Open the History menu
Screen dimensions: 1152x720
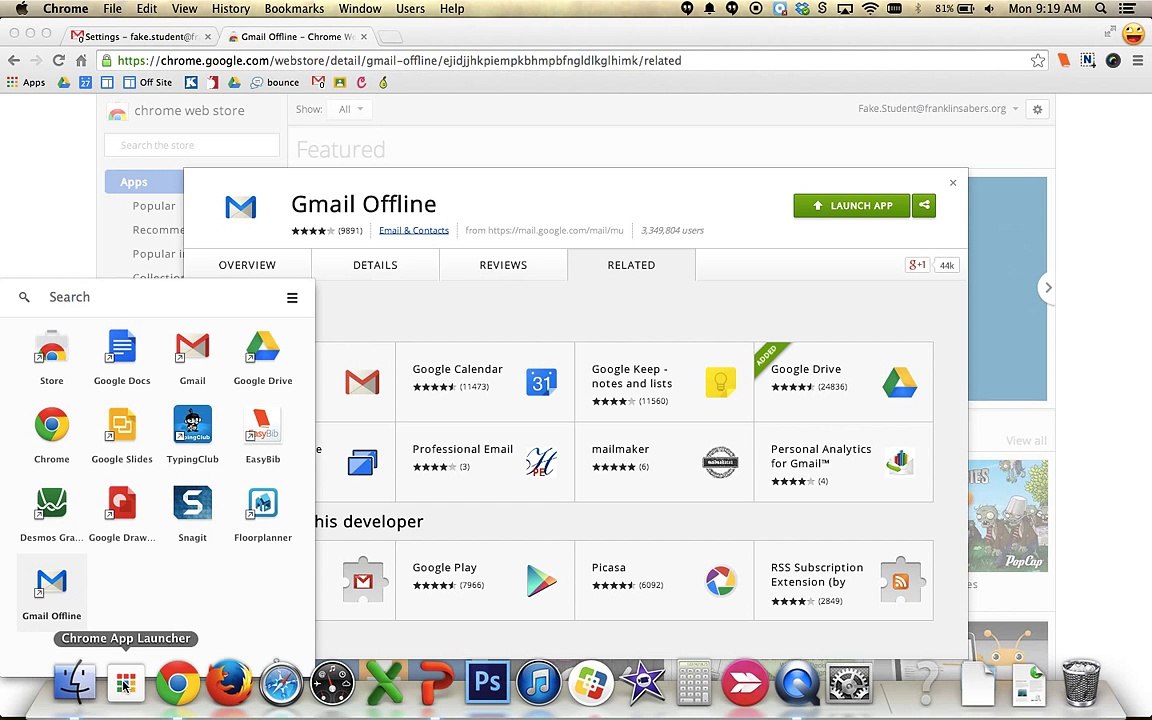231,9
